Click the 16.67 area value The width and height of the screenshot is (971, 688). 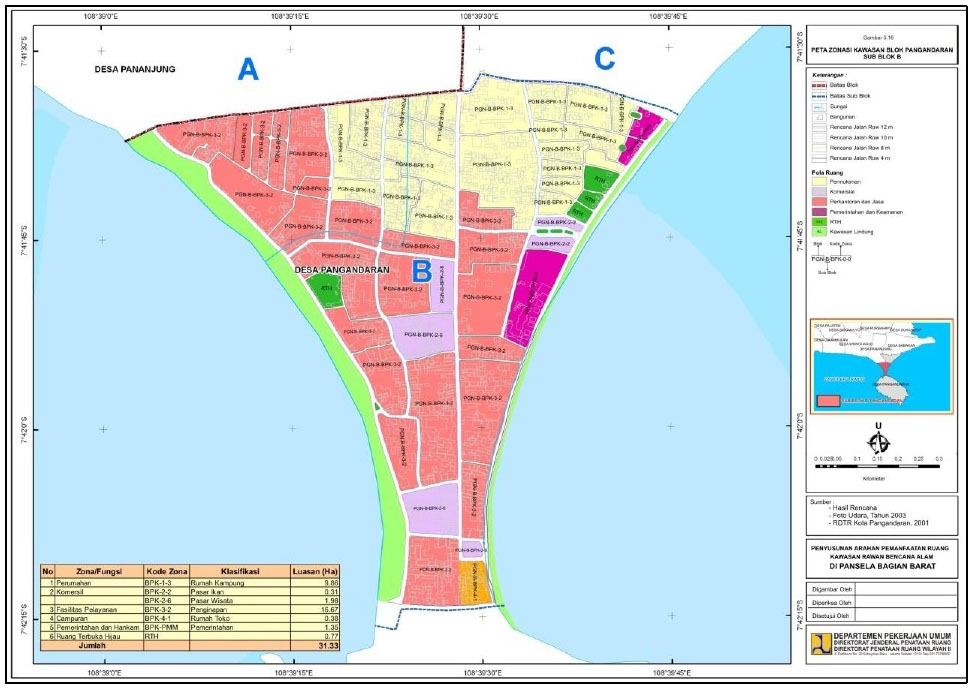[328, 610]
